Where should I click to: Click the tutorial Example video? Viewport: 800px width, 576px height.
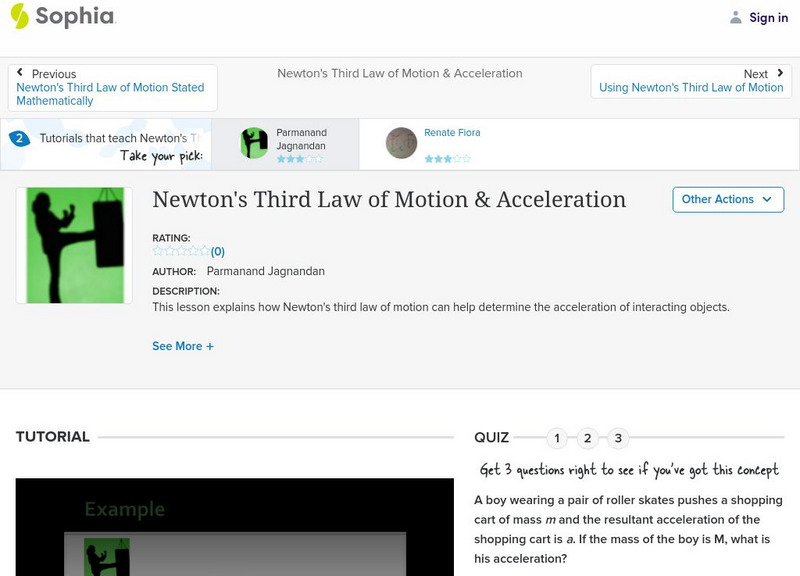[235, 527]
